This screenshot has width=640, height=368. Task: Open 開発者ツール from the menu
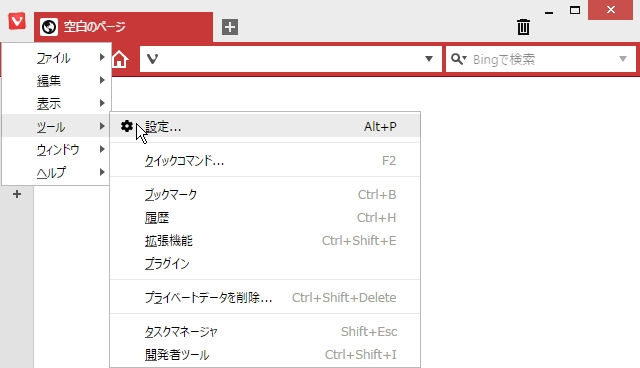point(265,355)
